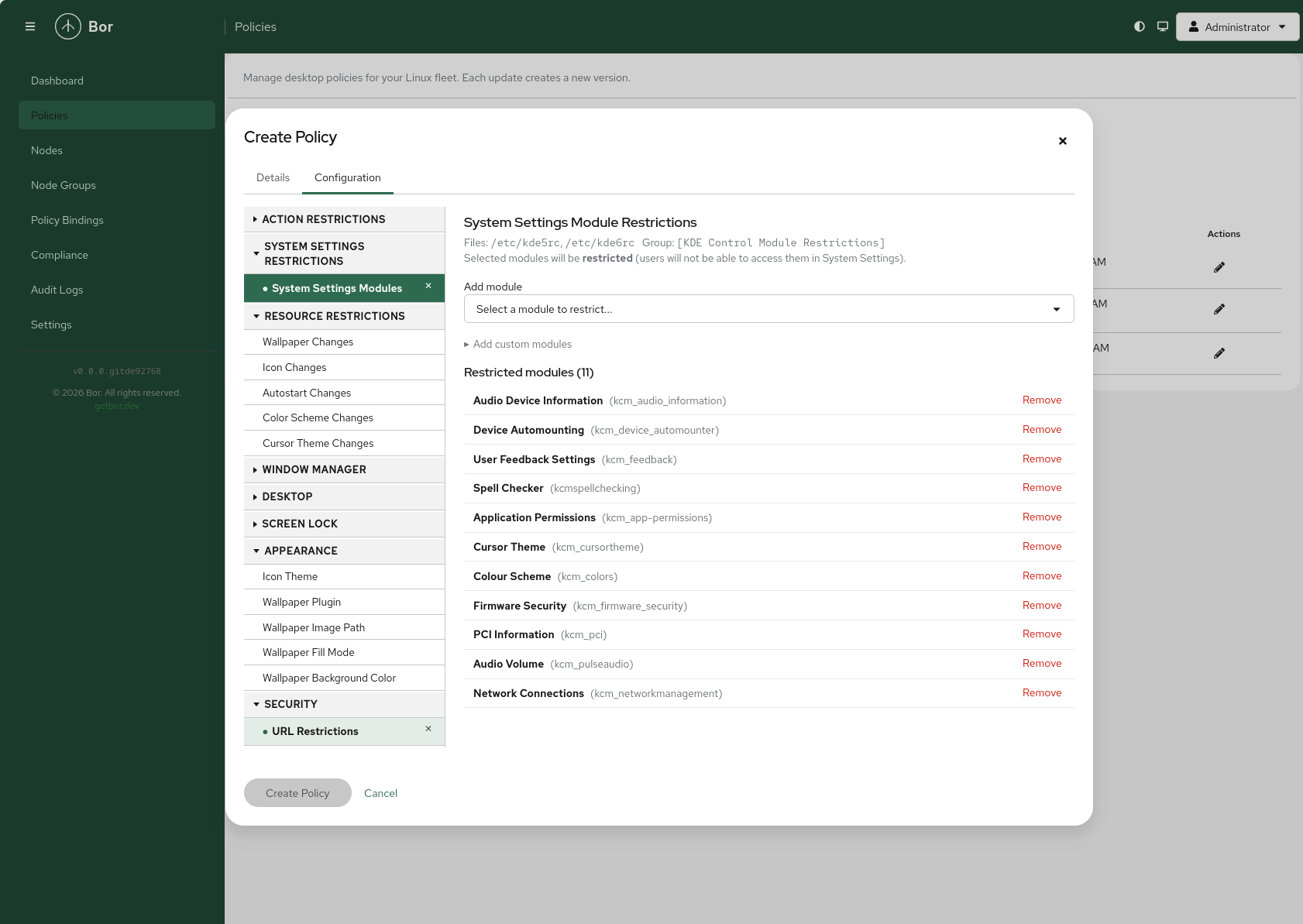Viewport: 1303px width, 924px height.
Task: Select Color Scheme Changes in the tree
Action: tap(344, 417)
